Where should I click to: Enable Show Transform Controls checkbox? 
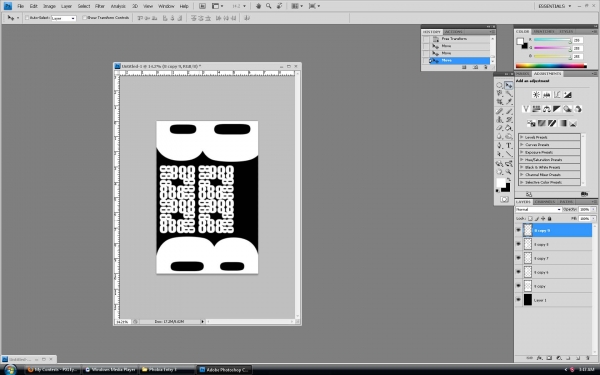(85, 18)
